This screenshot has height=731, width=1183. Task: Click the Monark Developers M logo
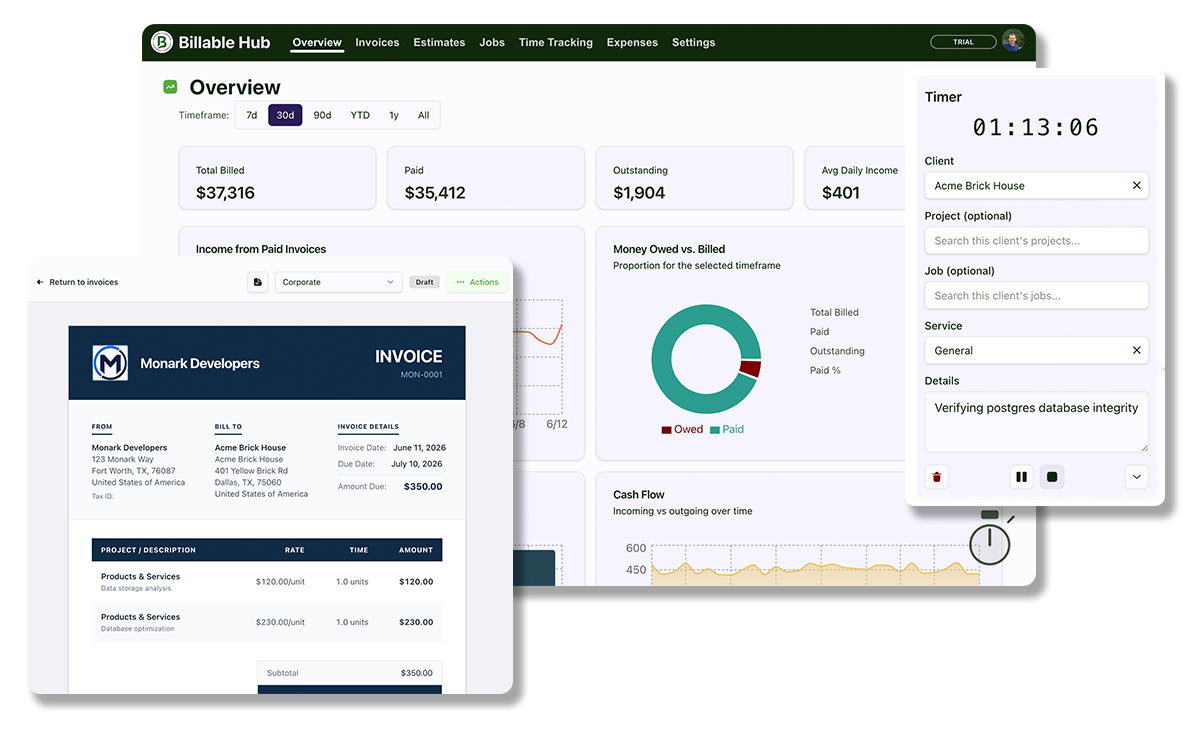click(110, 363)
